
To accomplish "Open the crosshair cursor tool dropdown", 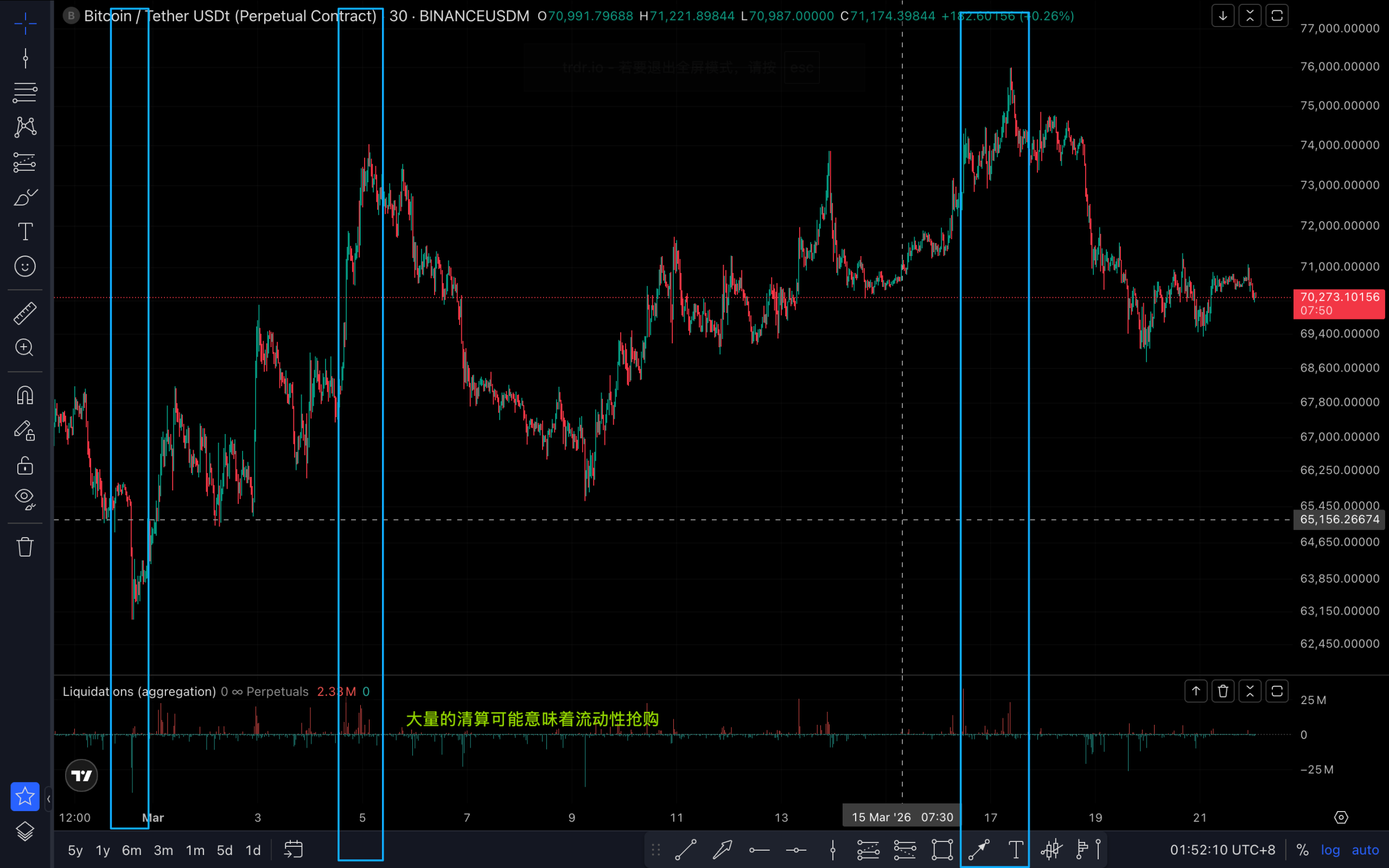I will pyautogui.click(x=24, y=24).
